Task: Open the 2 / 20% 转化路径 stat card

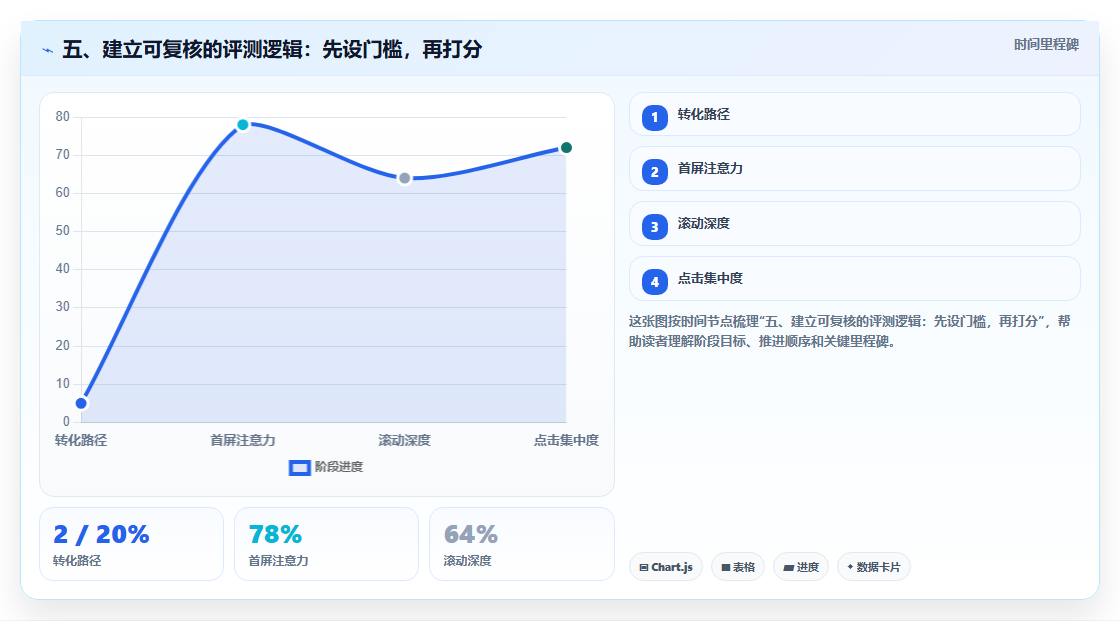Action: pos(131,544)
